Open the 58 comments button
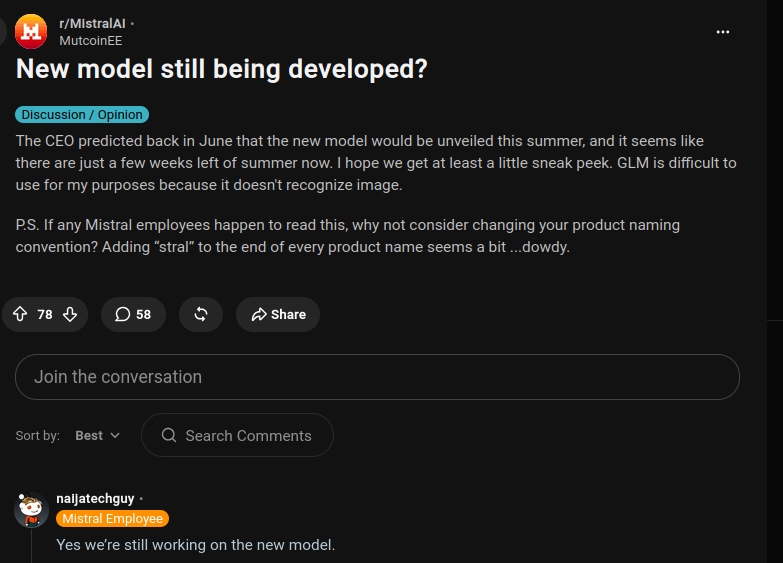783x563 pixels. [x=133, y=314]
